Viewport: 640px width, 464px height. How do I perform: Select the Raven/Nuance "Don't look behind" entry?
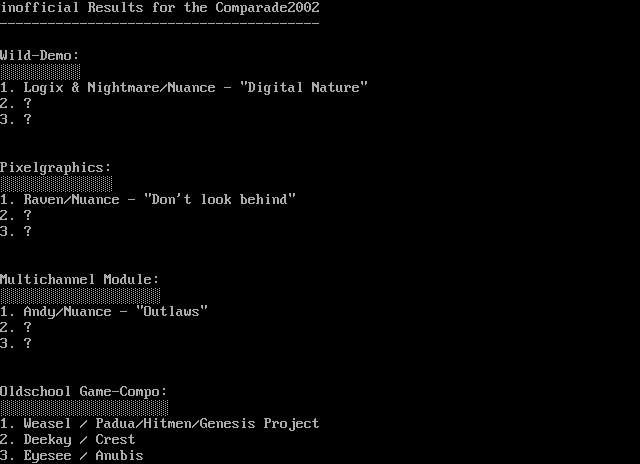coord(148,199)
